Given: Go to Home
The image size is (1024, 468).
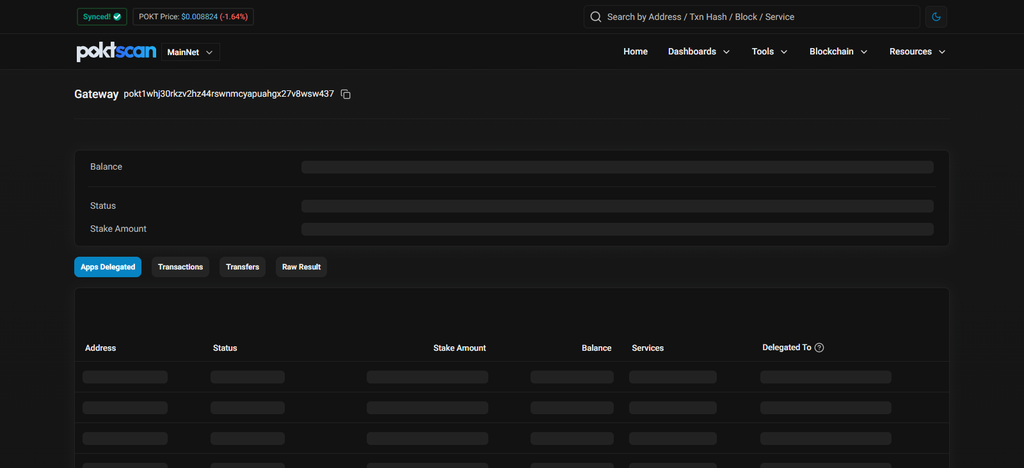Looking at the screenshot, I should pos(635,52).
